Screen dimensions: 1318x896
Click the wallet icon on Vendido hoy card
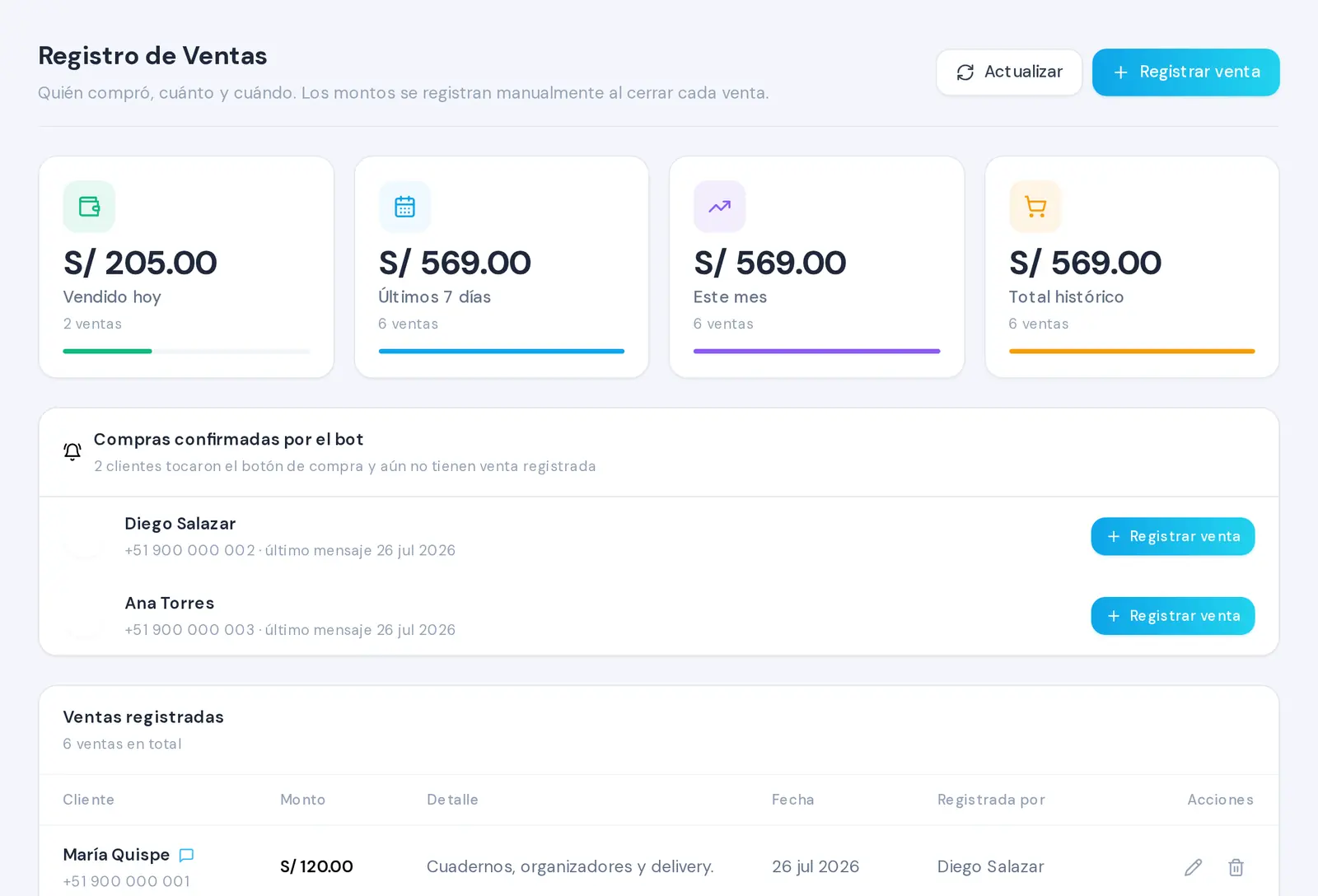click(x=89, y=207)
